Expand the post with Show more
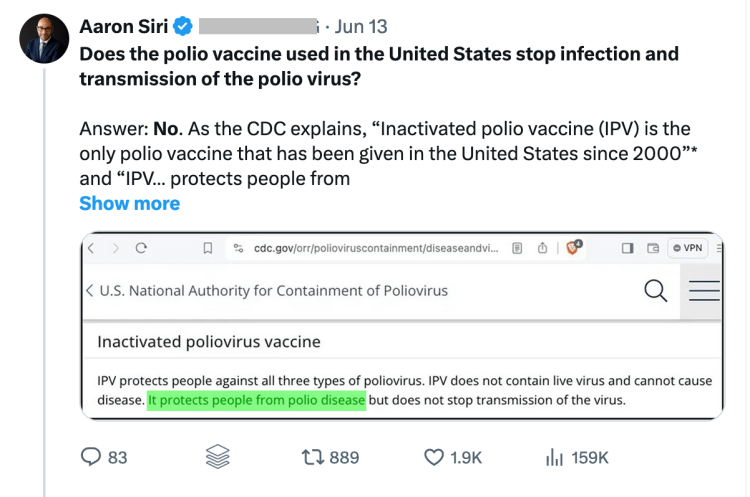This screenshot has height=497, width=750. tap(129, 203)
